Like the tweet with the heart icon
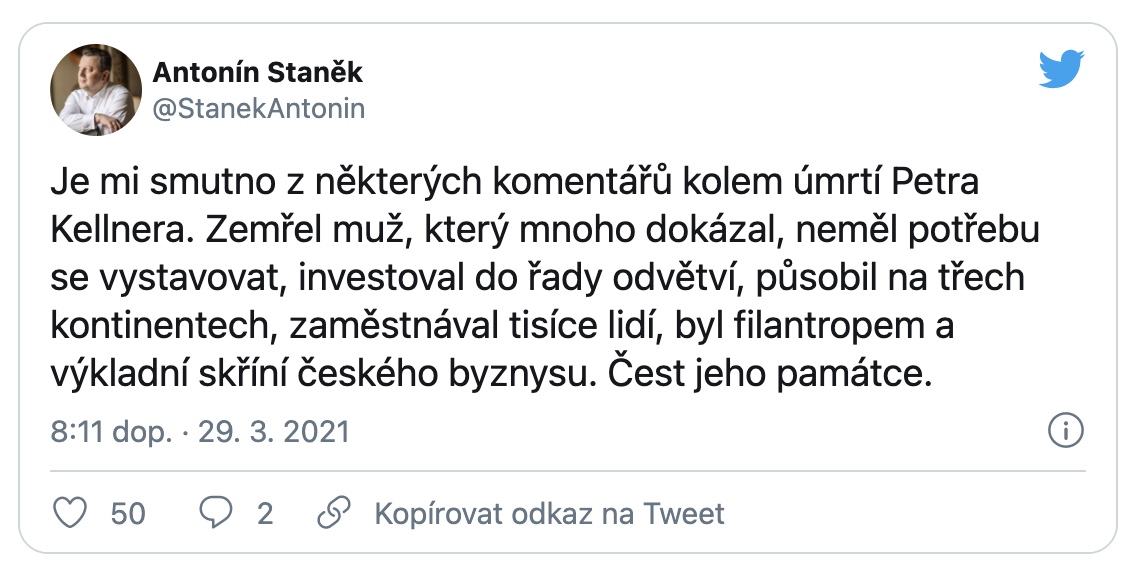 tap(69, 514)
